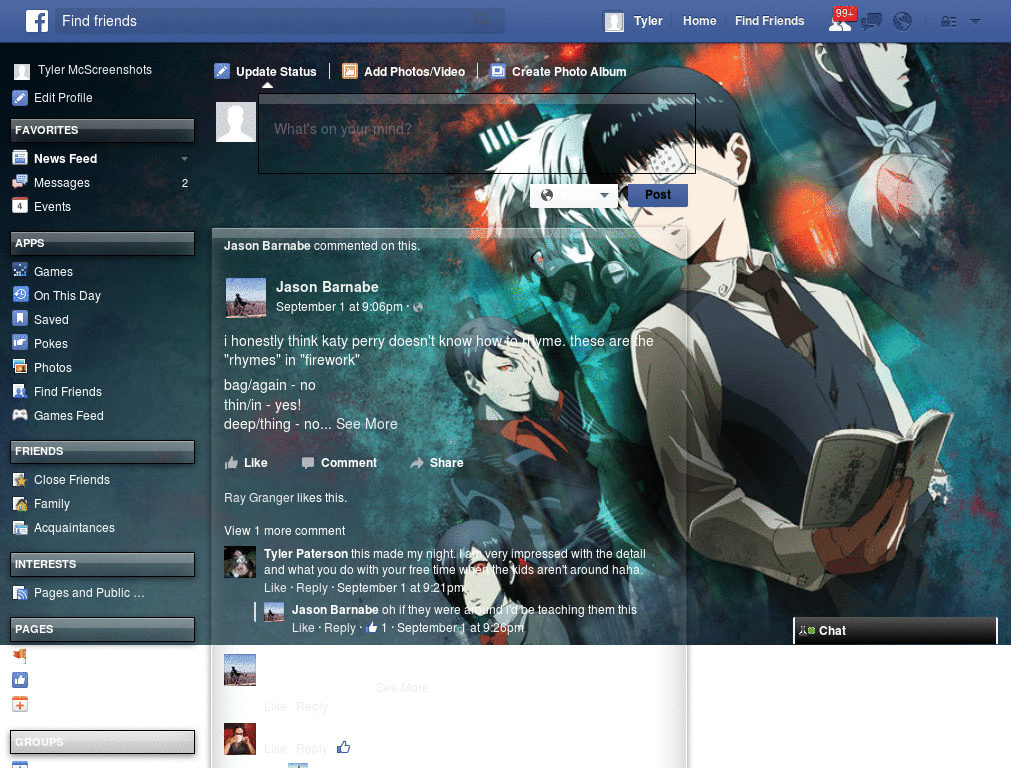Open Find Friends in top bar
This screenshot has height=768, width=1024.
[x=769, y=21]
